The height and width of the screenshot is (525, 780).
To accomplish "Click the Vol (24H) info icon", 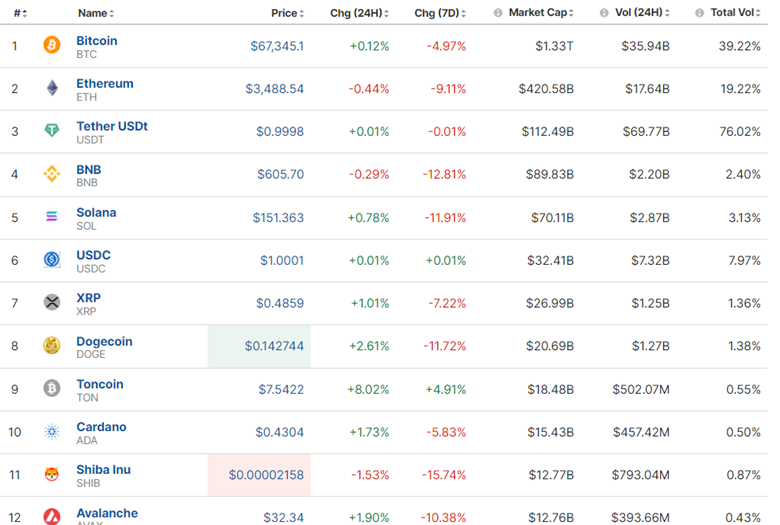I will click(604, 13).
